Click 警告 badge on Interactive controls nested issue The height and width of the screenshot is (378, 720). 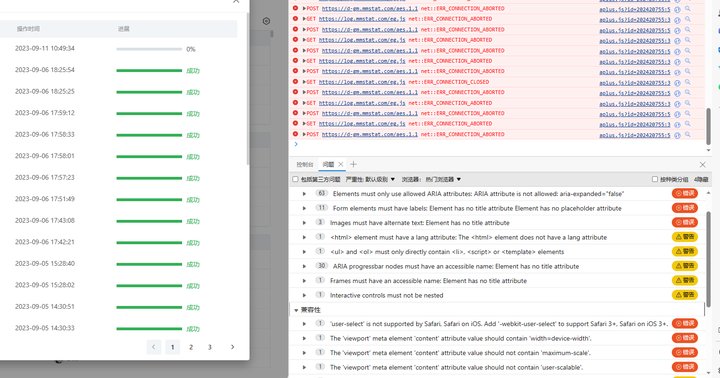[685, 295]
